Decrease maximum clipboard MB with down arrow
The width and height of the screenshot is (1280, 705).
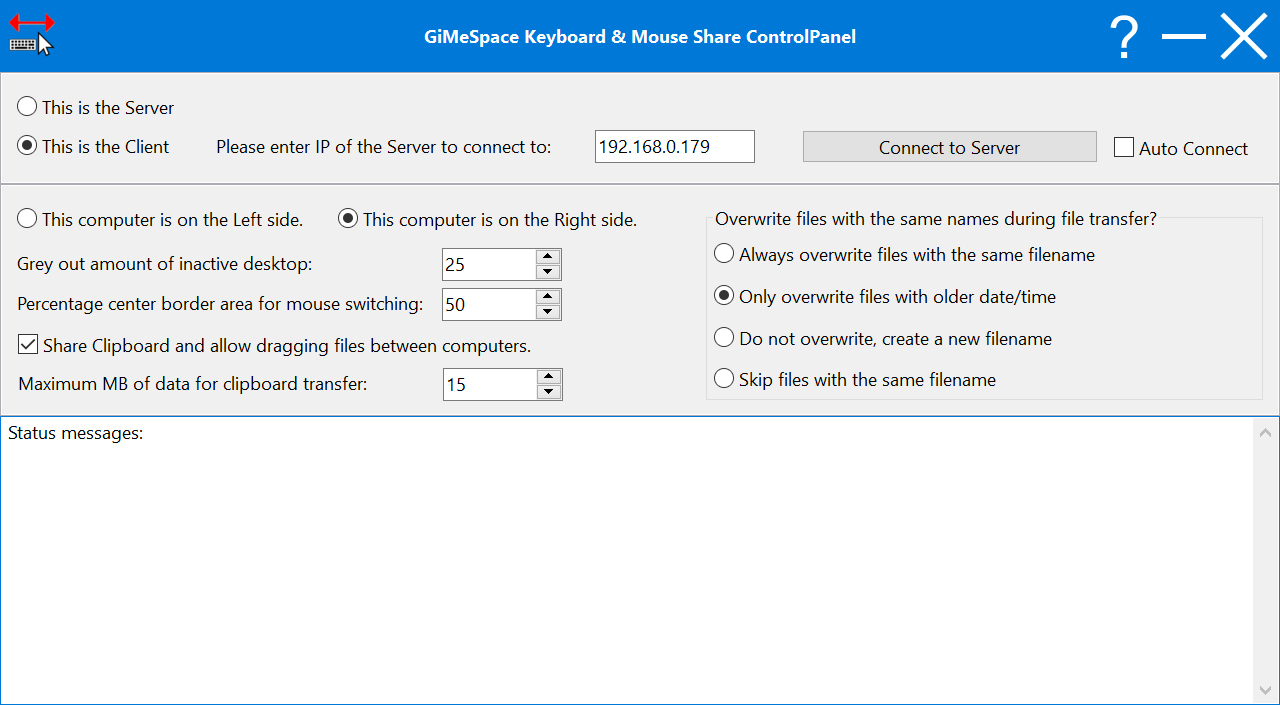(x=548, y=393)
